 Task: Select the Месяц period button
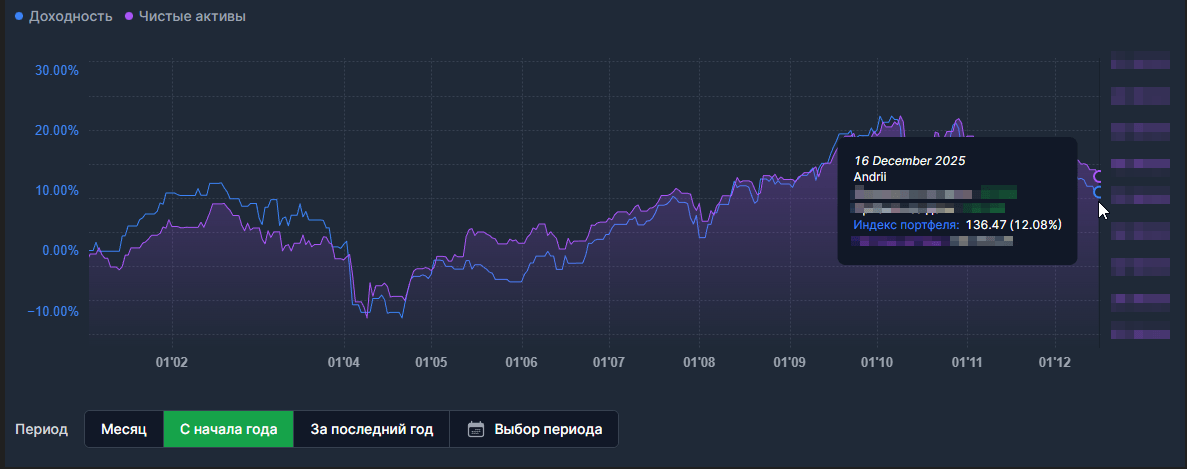coord(123,429)
